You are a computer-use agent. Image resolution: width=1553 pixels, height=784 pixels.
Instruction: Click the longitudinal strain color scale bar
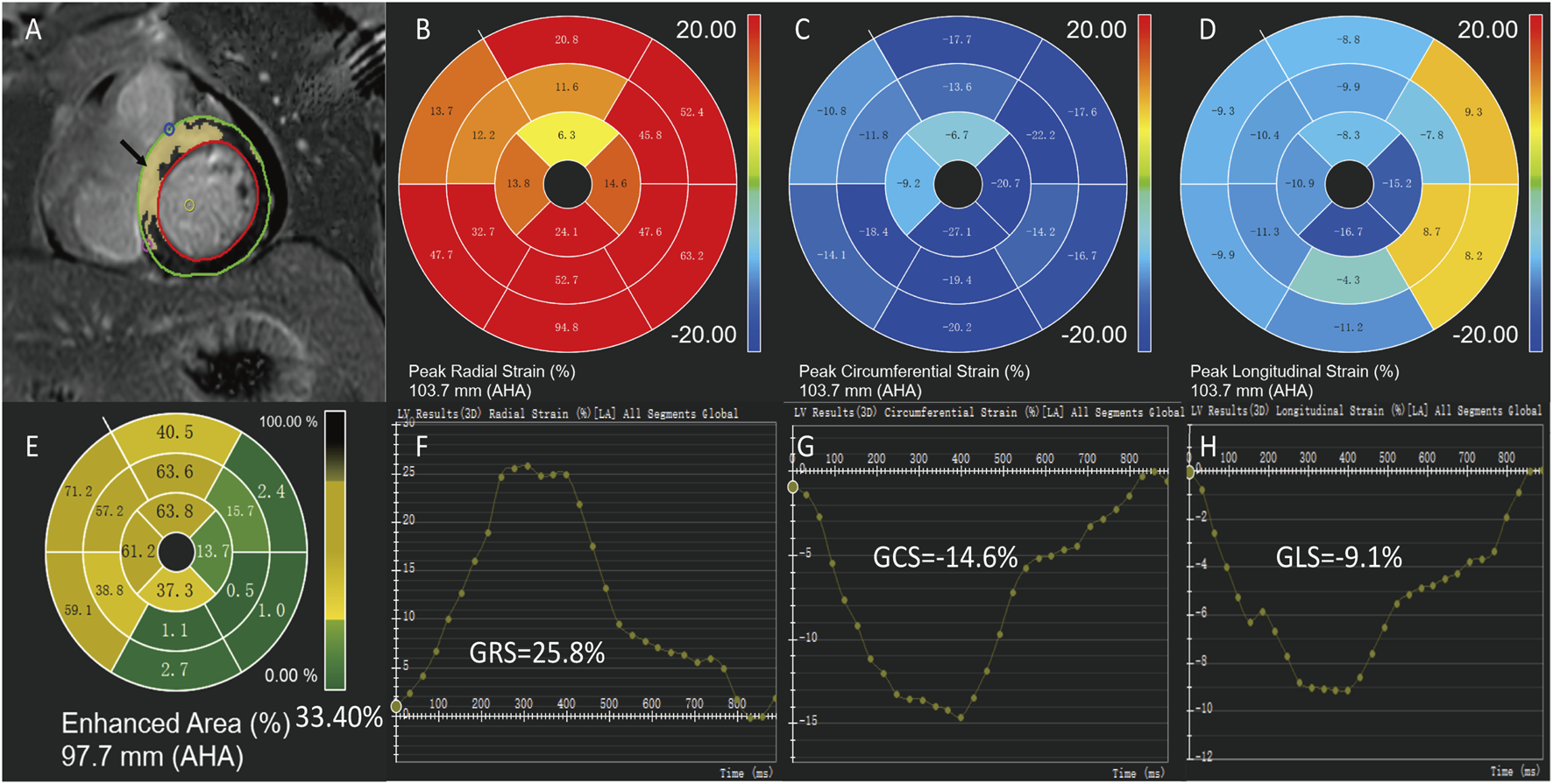[x=1535, y=183]
